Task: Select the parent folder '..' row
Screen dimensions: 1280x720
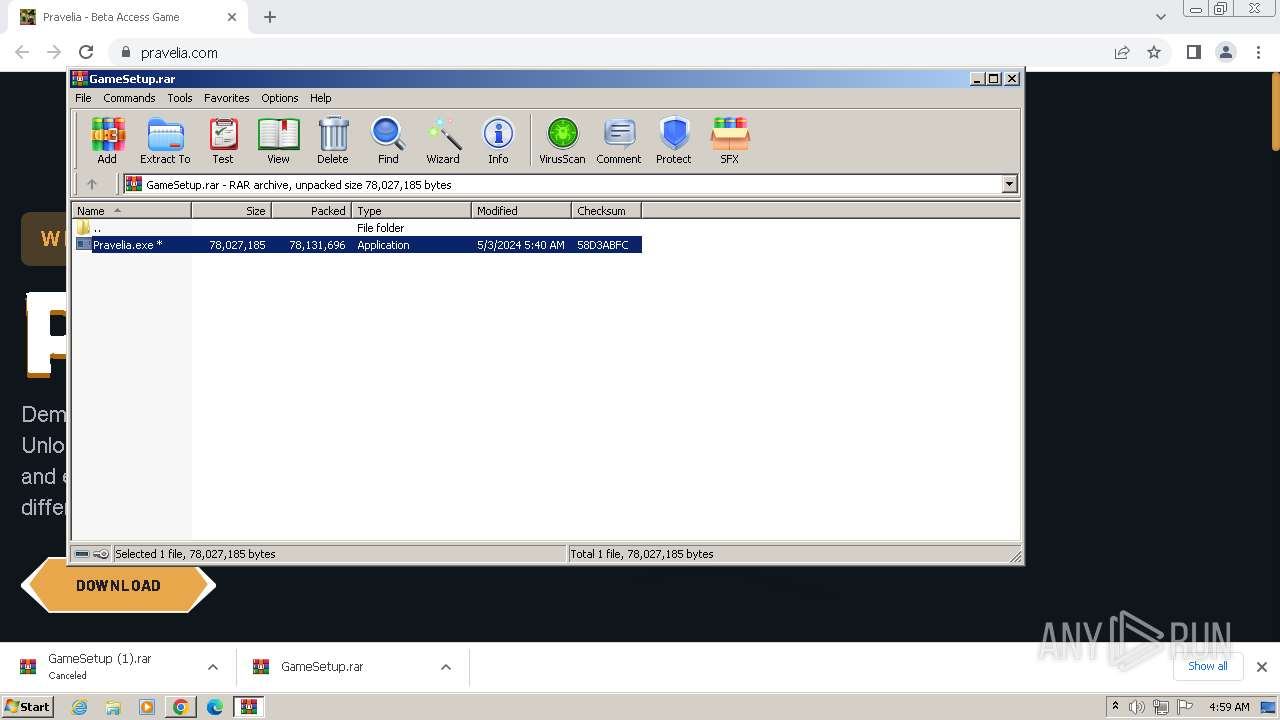Action: click(358, 228)
